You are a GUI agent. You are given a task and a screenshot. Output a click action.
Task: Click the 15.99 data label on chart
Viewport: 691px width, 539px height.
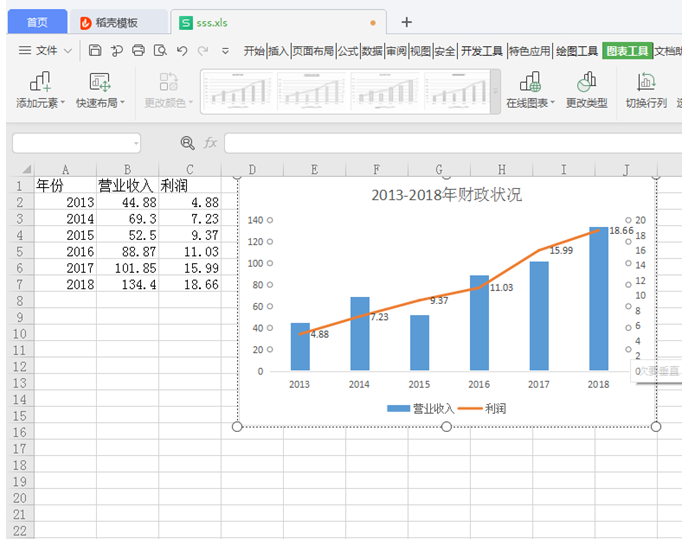pyautogui.click(x=561, y=251)
